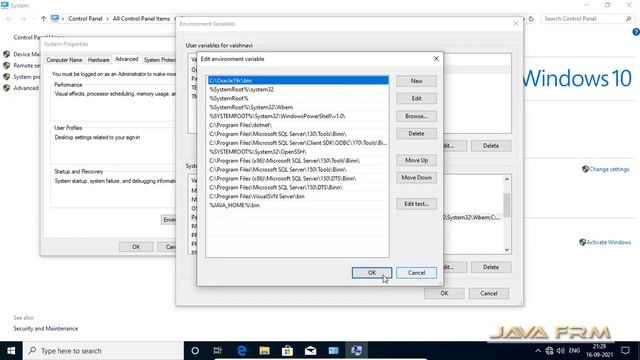Select the %SystemRoot%\System32\Wbem entry

coord(298,107)
